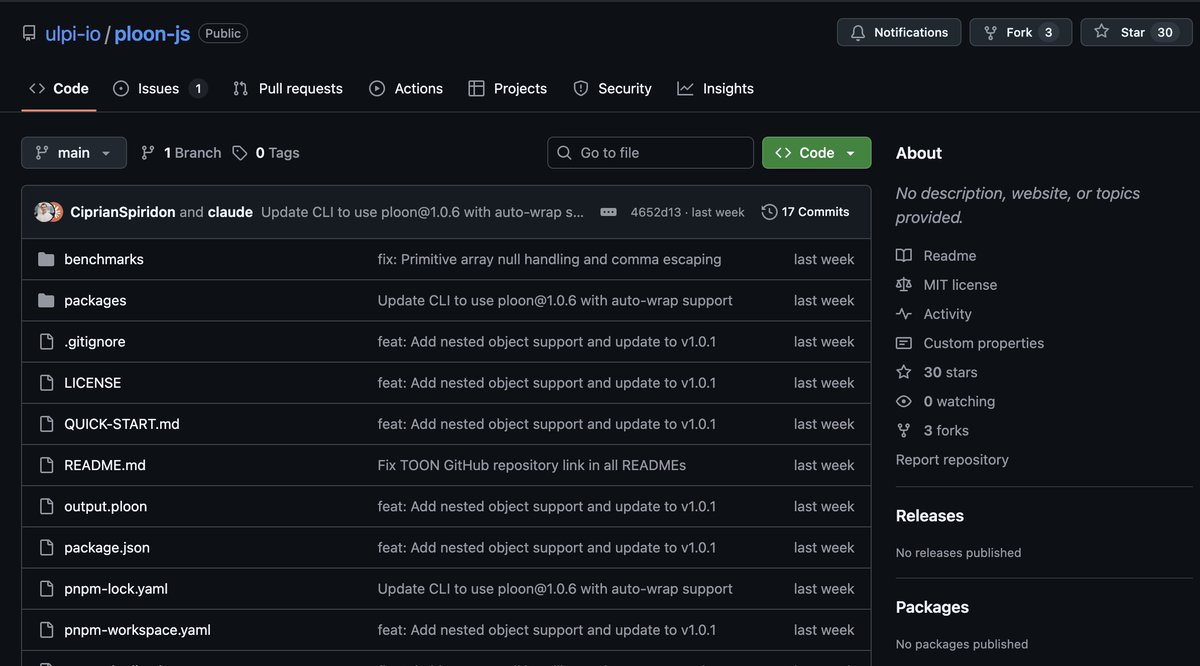Click the pulse icon beside Activity
This screenshot has width=1200, height=666.
(904, 314)
